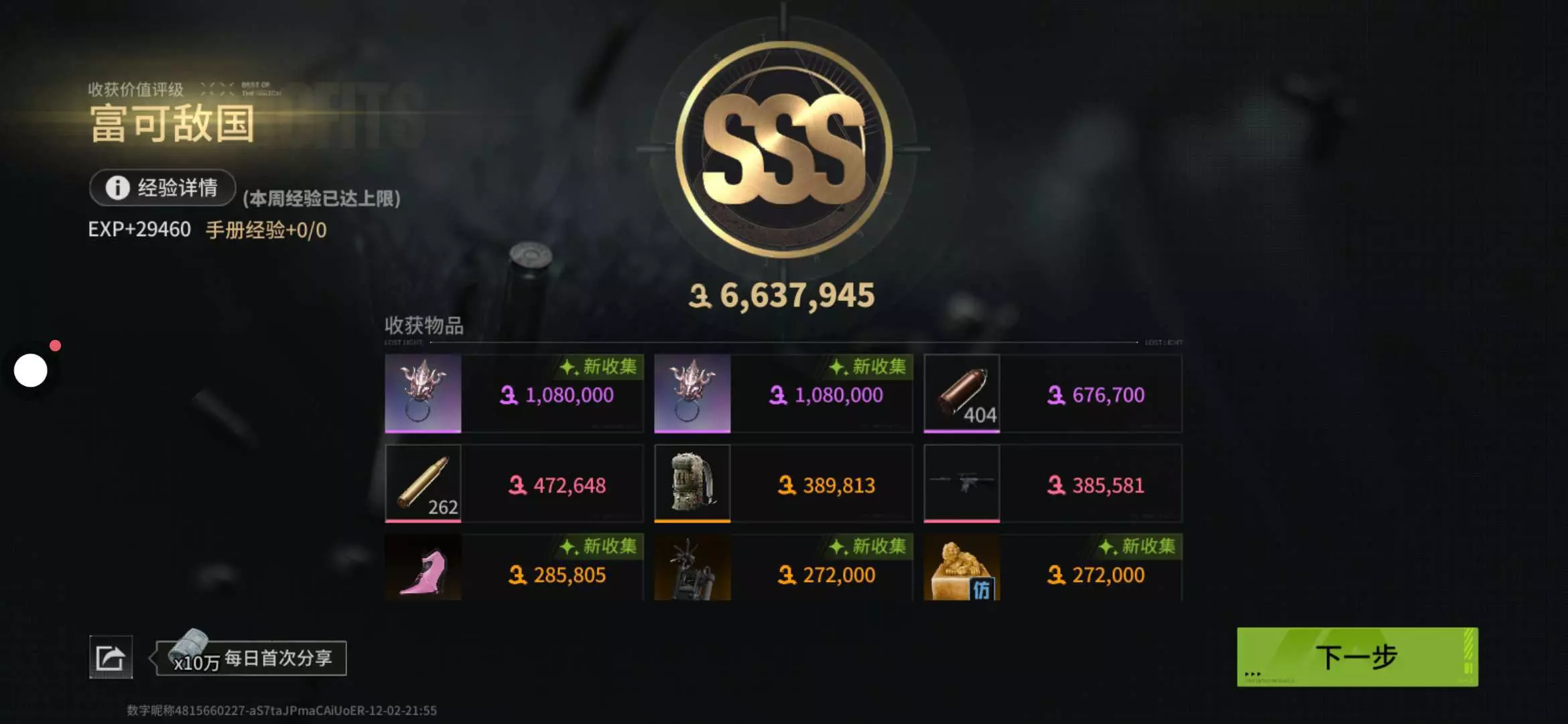Tap the golden lion seal item icon
The height and width of the screenshot is (724, 1568).
(x=962, y=567)
